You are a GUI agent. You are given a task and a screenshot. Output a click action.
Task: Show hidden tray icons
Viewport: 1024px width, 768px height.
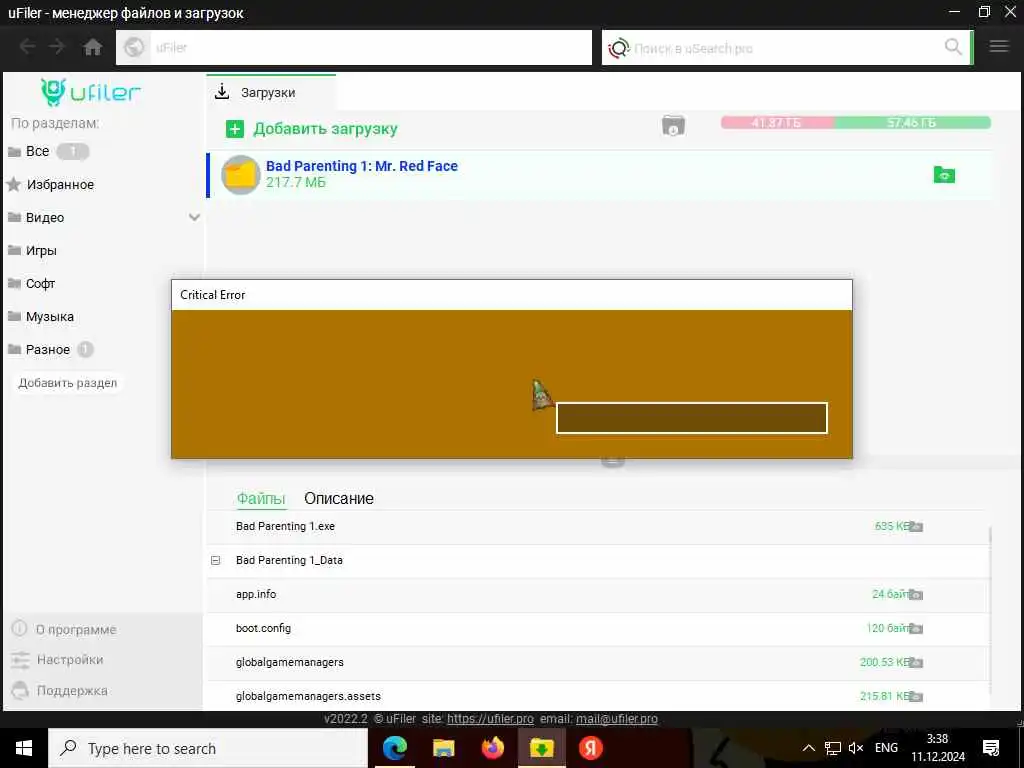tap(808, 748)
